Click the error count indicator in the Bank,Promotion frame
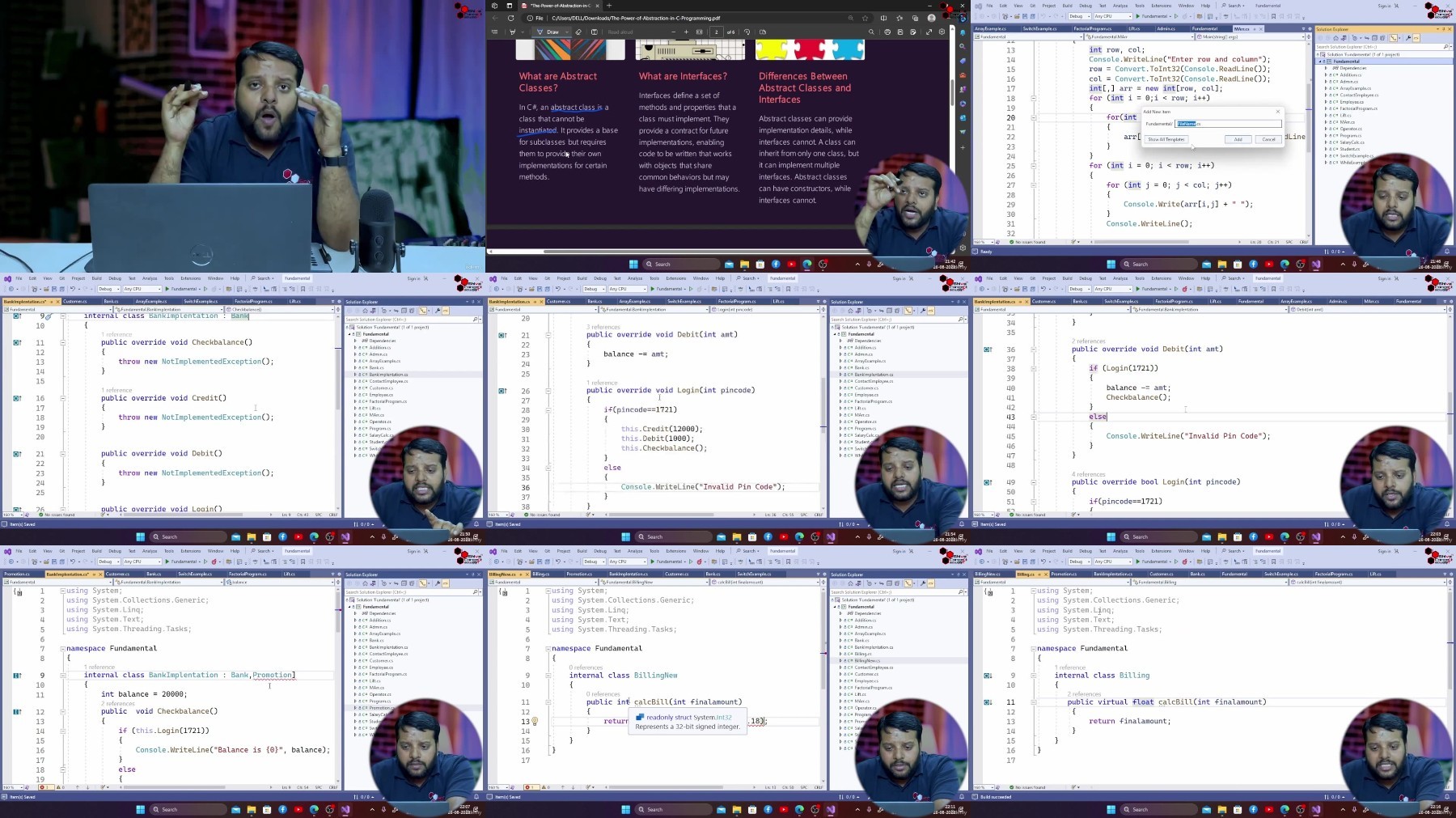Screen dimensions: 1456x818 (45, 787)
